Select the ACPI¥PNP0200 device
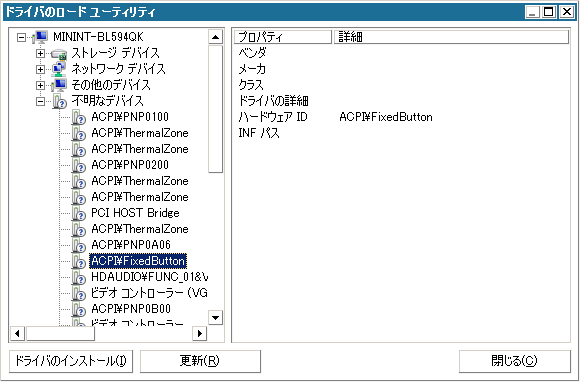 [130, 165]
